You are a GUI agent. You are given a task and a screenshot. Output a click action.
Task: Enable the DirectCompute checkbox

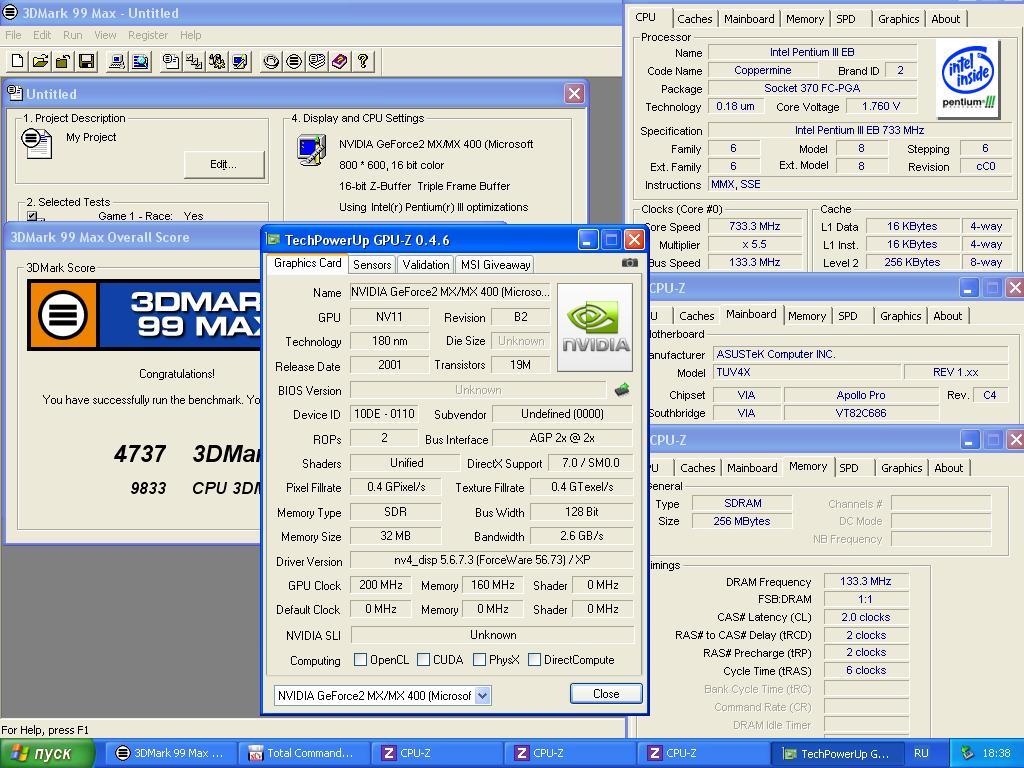(x=534, y=660)
